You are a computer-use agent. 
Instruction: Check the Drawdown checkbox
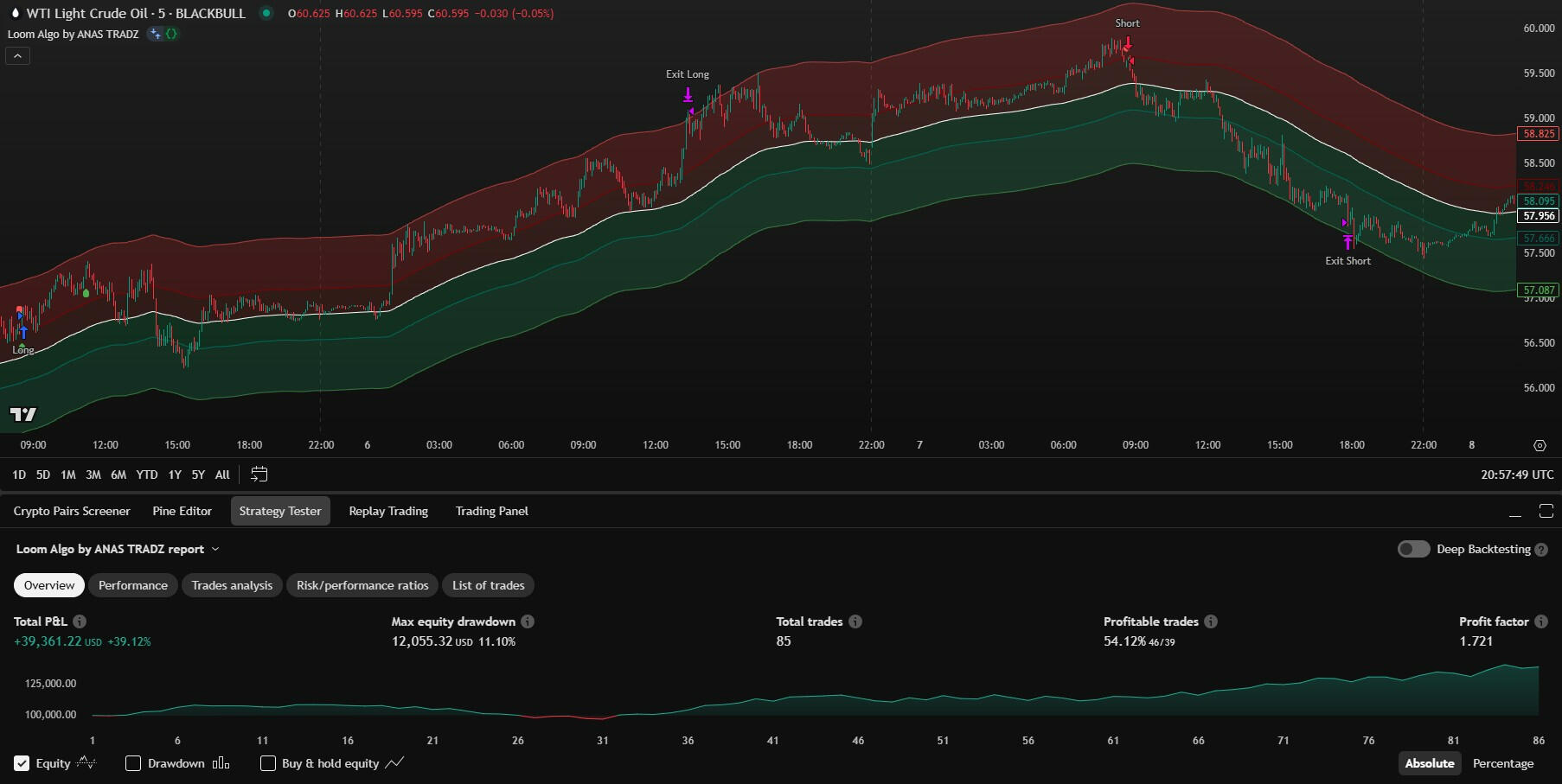[133, 763]
